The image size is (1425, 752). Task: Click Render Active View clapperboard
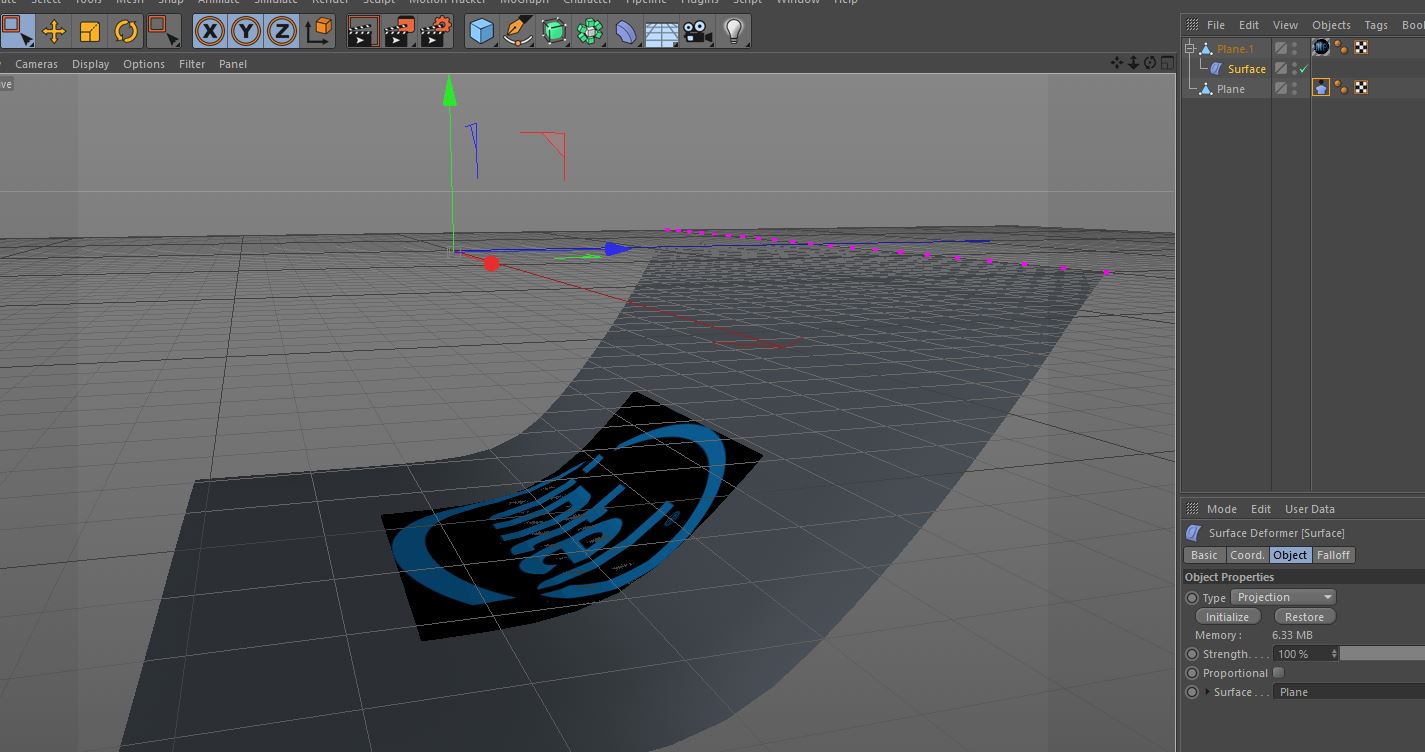coord(363,31)
